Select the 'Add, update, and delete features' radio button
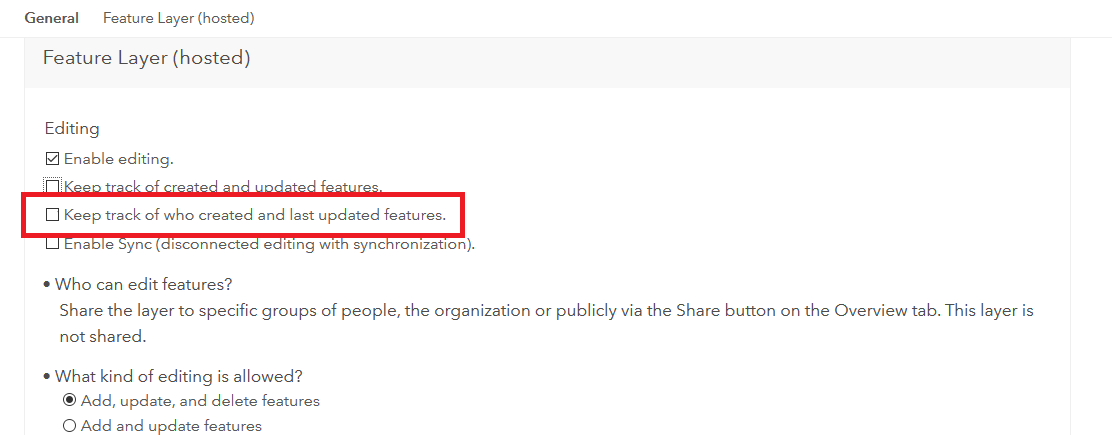This screenshot has width=1112, height=435. (70, 401)
